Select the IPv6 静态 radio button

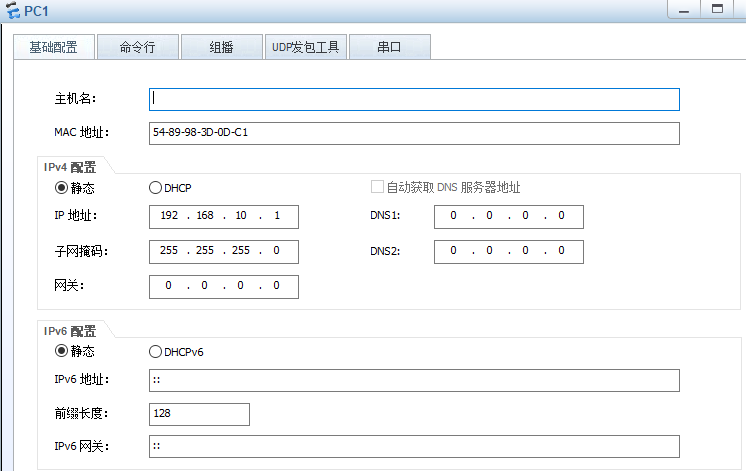[x=61, y=351]
